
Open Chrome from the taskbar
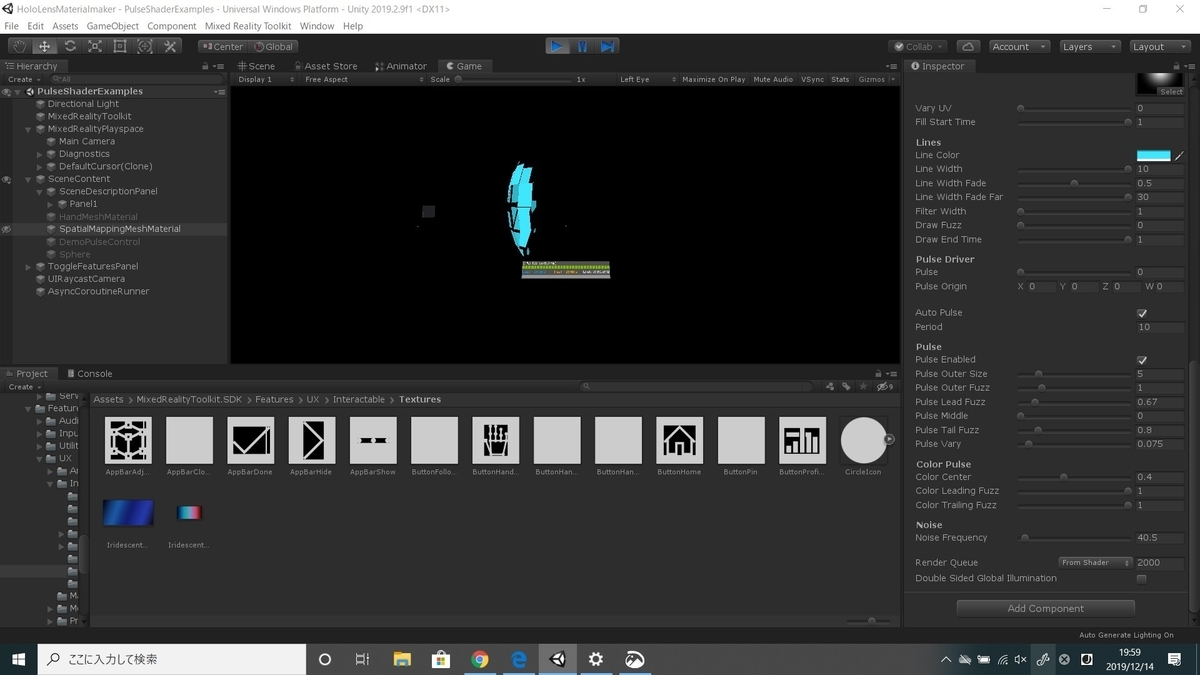point(480,659)
